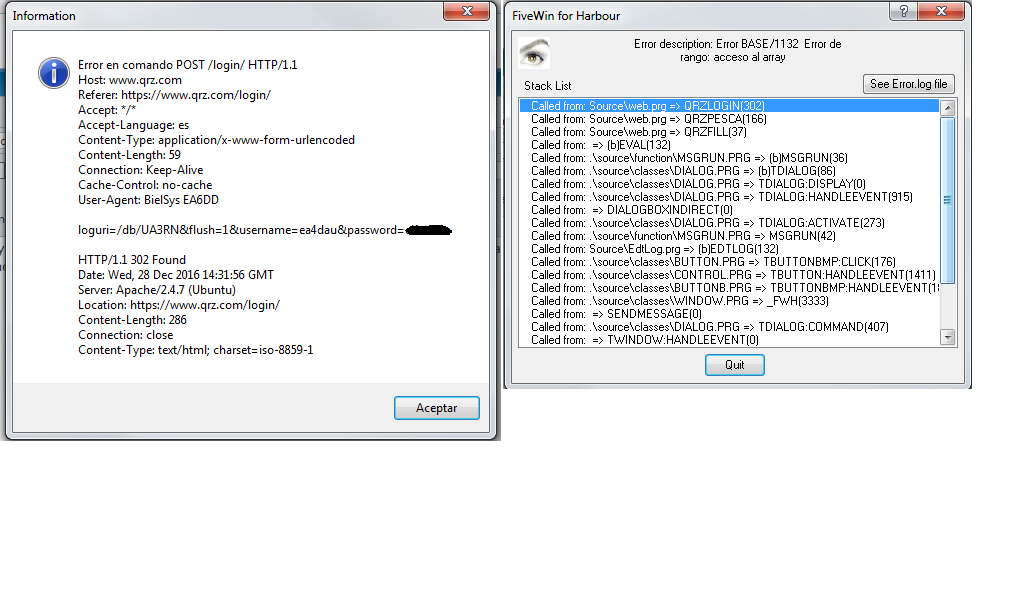Click the stack list scroll down arrow
The image size is (1033, 614).
point(947,337)
